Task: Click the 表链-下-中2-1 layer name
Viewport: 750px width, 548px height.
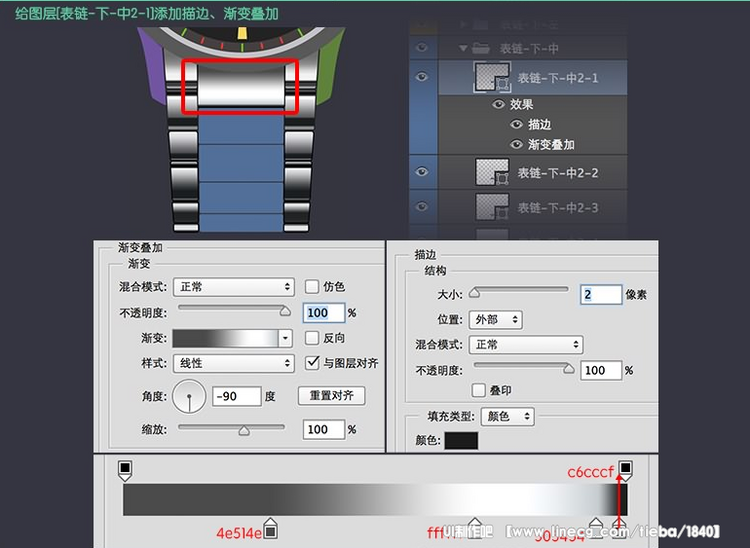Action: click(558, 78)
